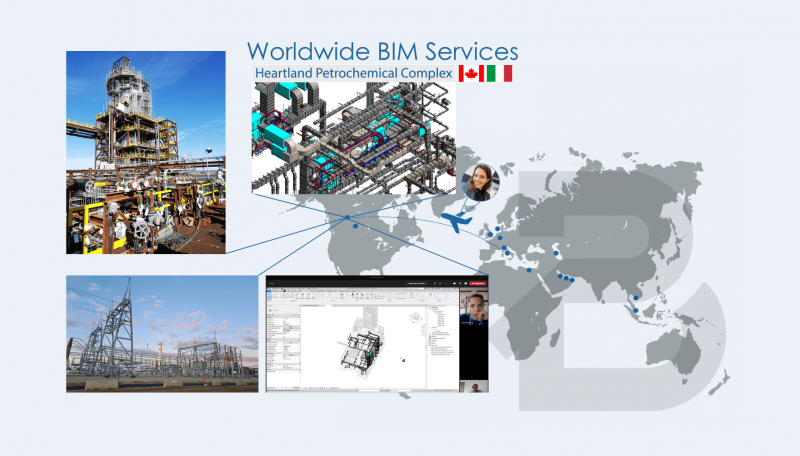Select the bottom video call participant tile
Image resolution: width=800 pixels, height=456 pixels.
[474, 384]
